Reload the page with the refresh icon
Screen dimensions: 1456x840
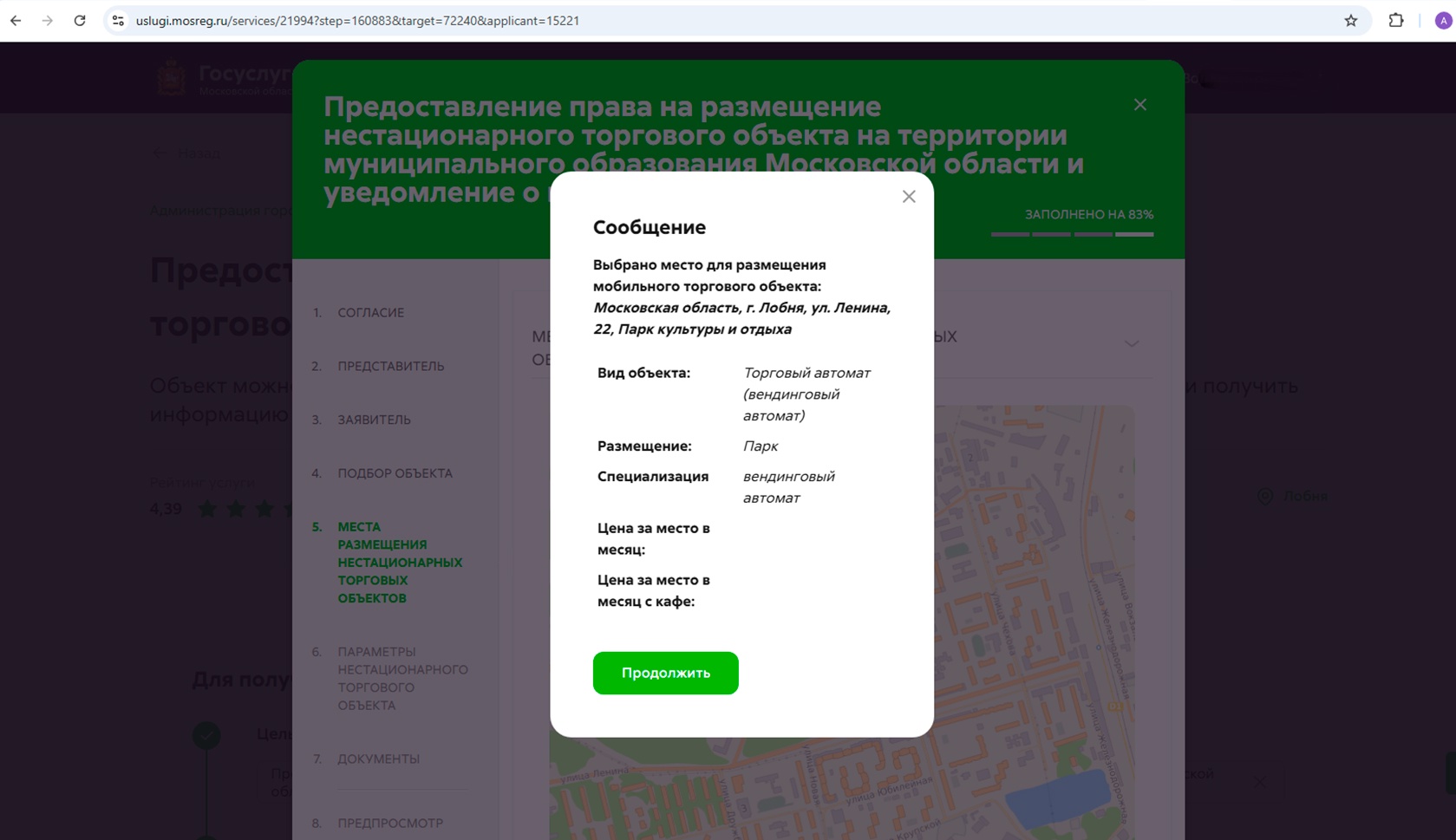pyautogui.click(x=80, y=21)
